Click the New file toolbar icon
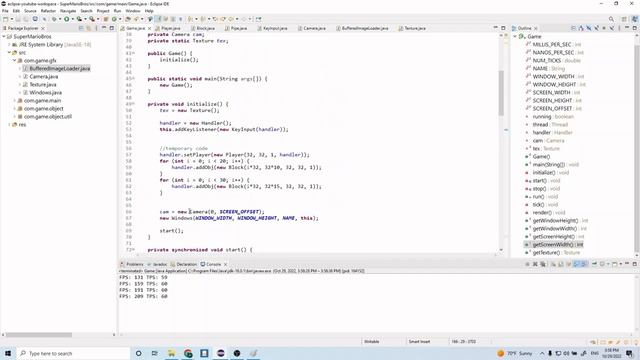This screenshot has width=640, height=360. (6, 19)
